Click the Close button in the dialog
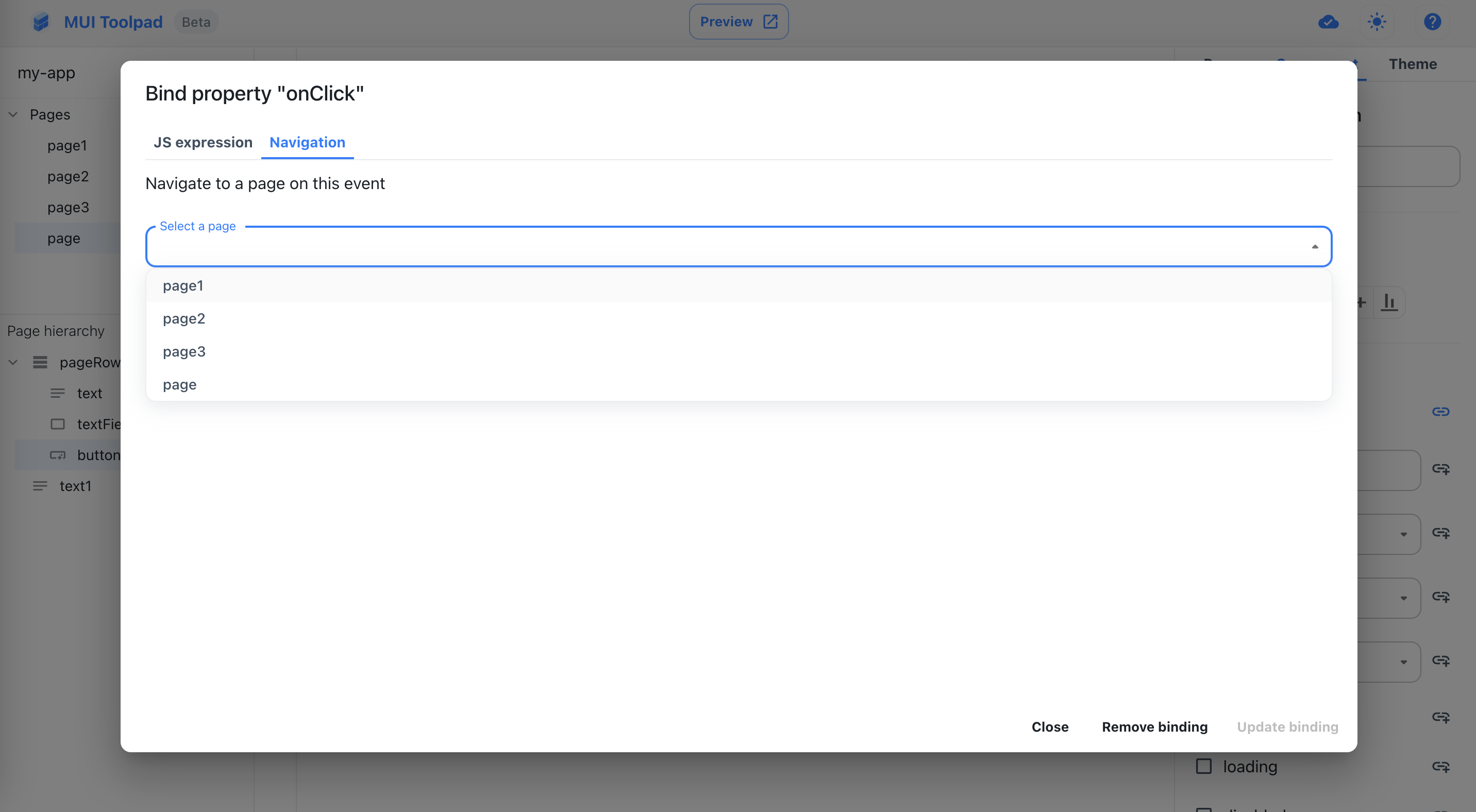Screen dimensions: 1476x812 [x=1050, y=726]
